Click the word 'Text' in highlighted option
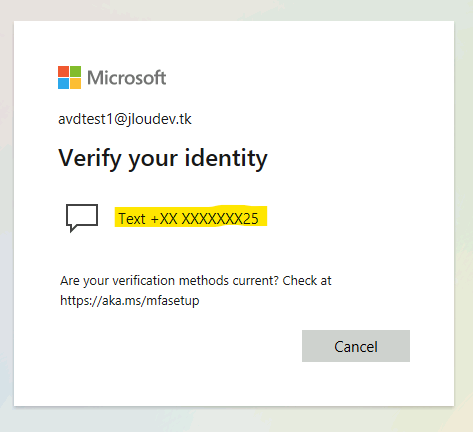The width and height of the screenshot is (473, 432). click(x=132, y=219)
